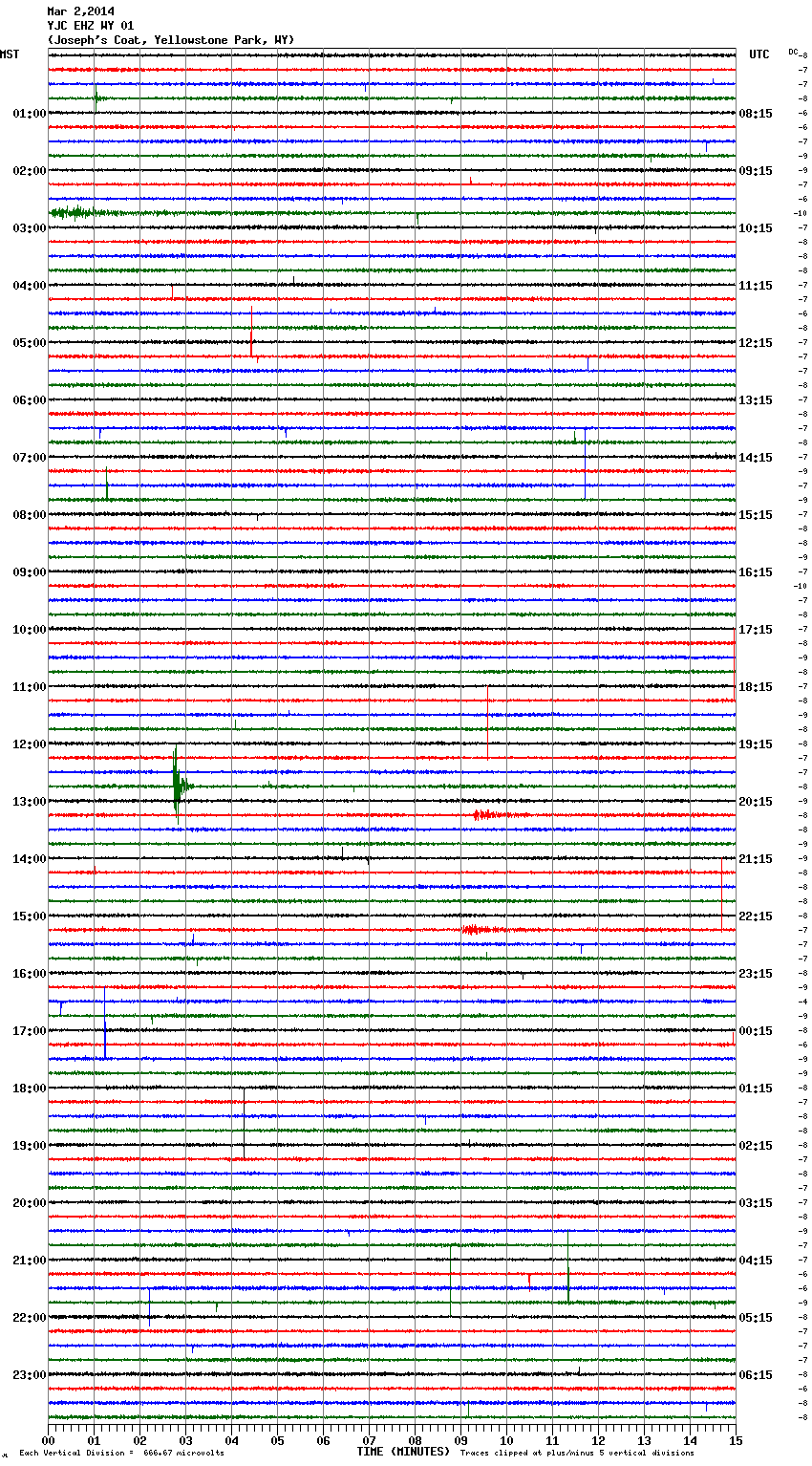Viewport: 812px width, 1466px height.
Task: Click the '14:15' UTC time label
Action: 756,458
